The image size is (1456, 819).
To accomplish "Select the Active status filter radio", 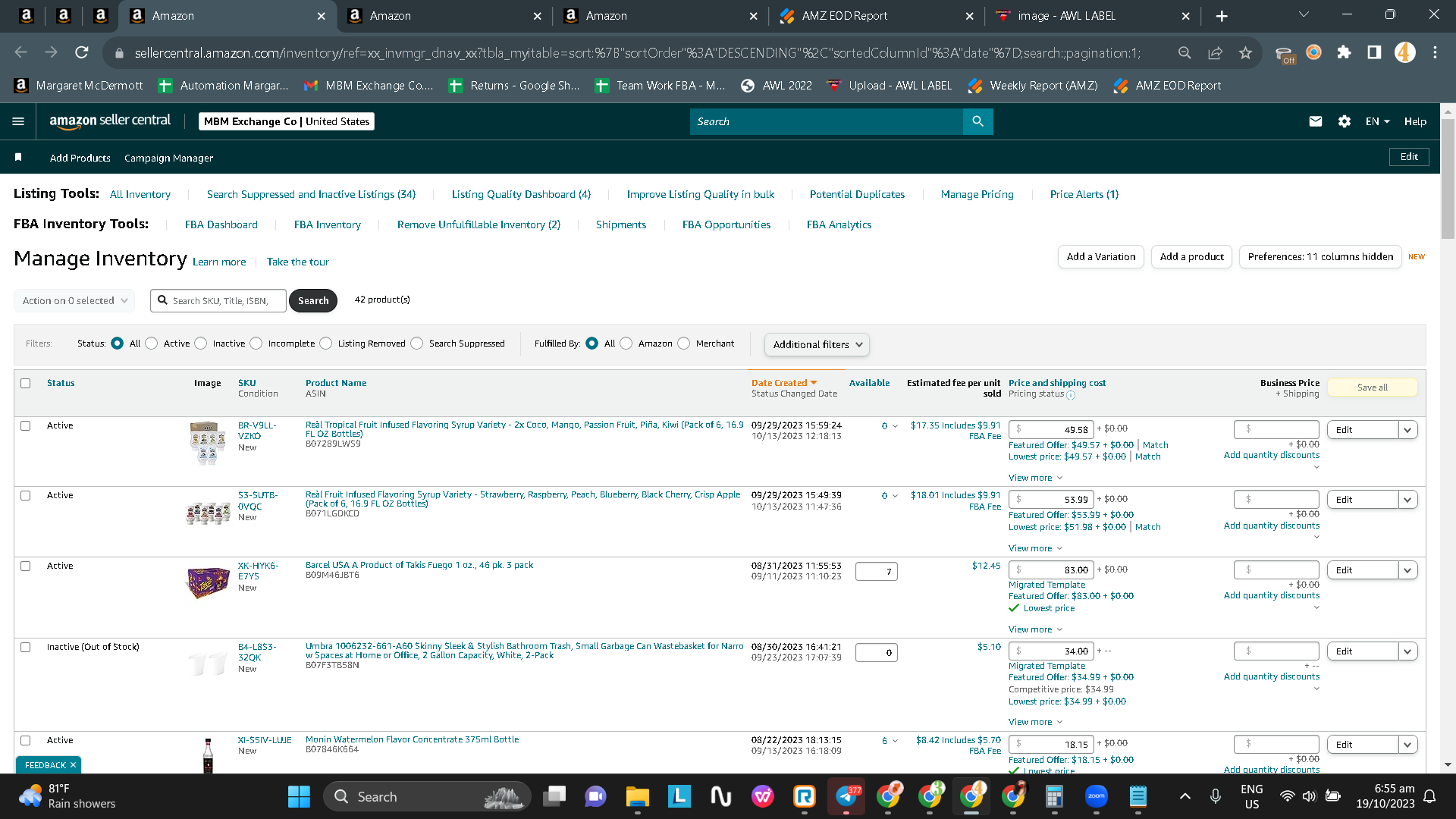I will click(x=152, y=344).
